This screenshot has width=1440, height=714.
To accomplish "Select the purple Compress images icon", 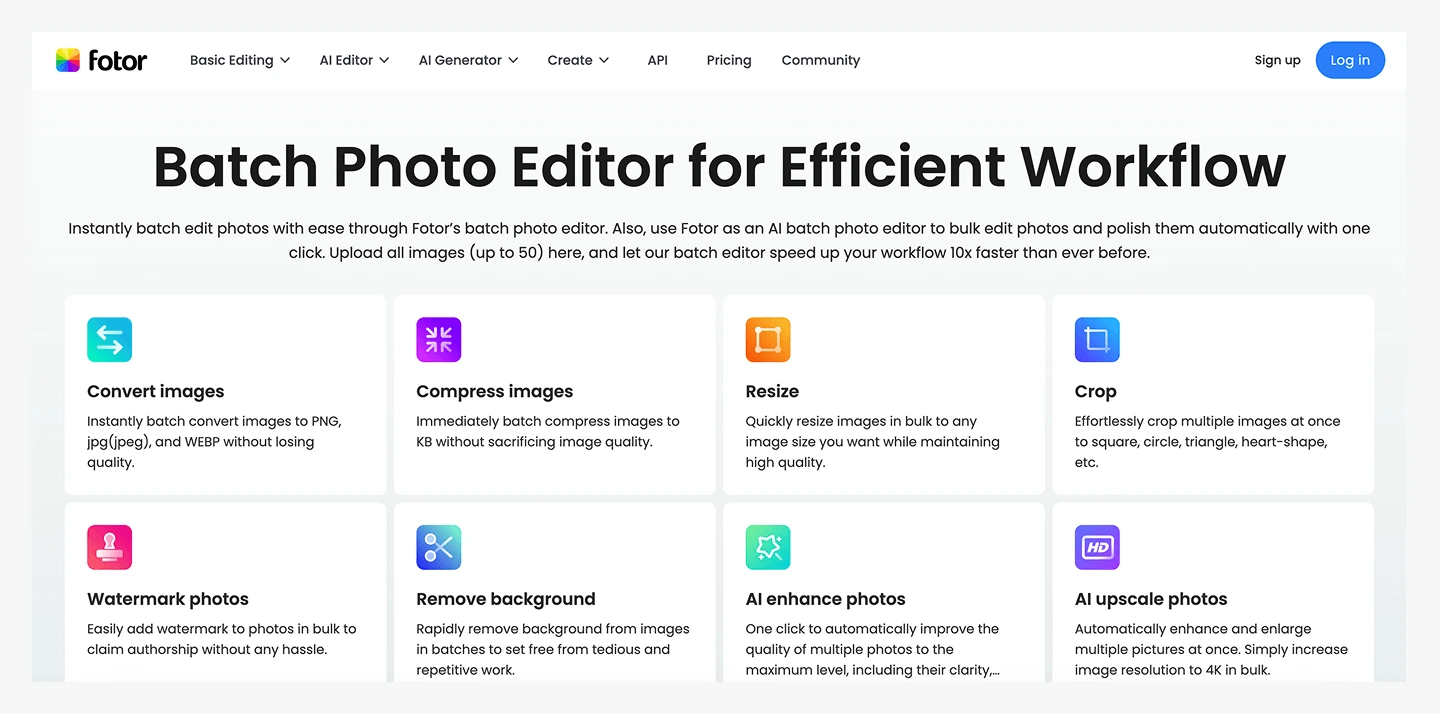I will coord(438,340).
